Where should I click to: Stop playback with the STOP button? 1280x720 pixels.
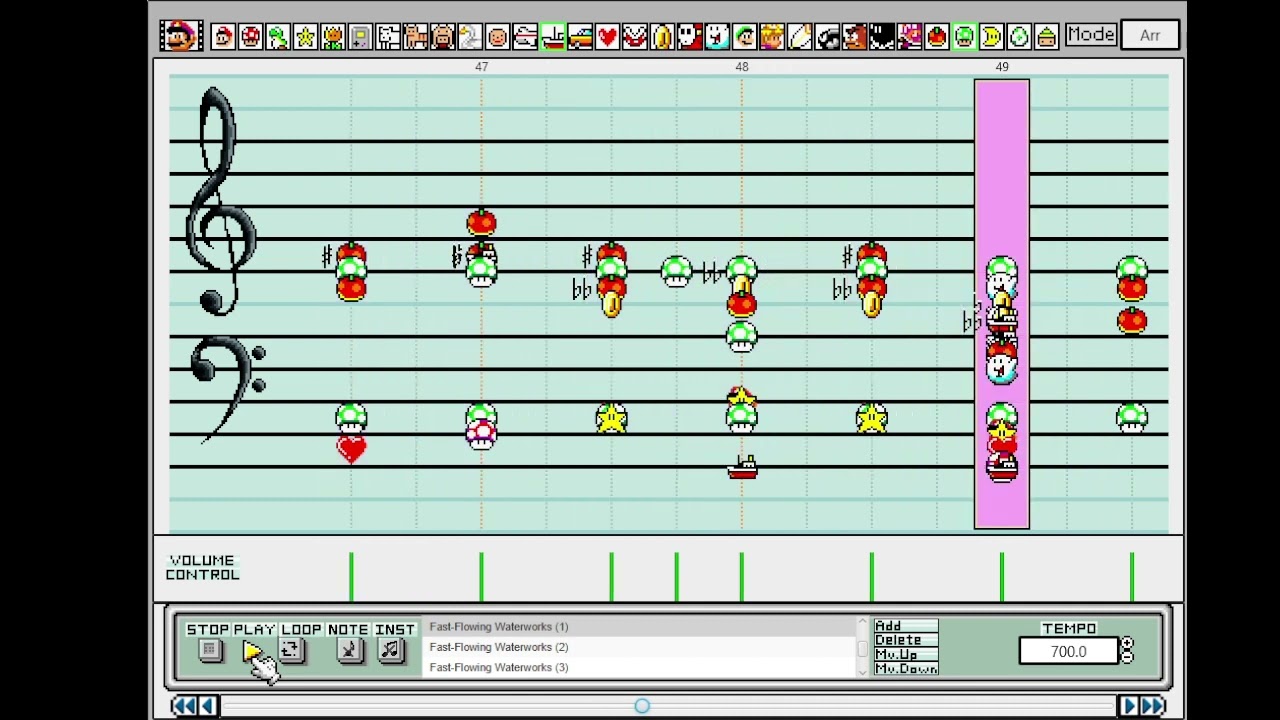(209, 651)
